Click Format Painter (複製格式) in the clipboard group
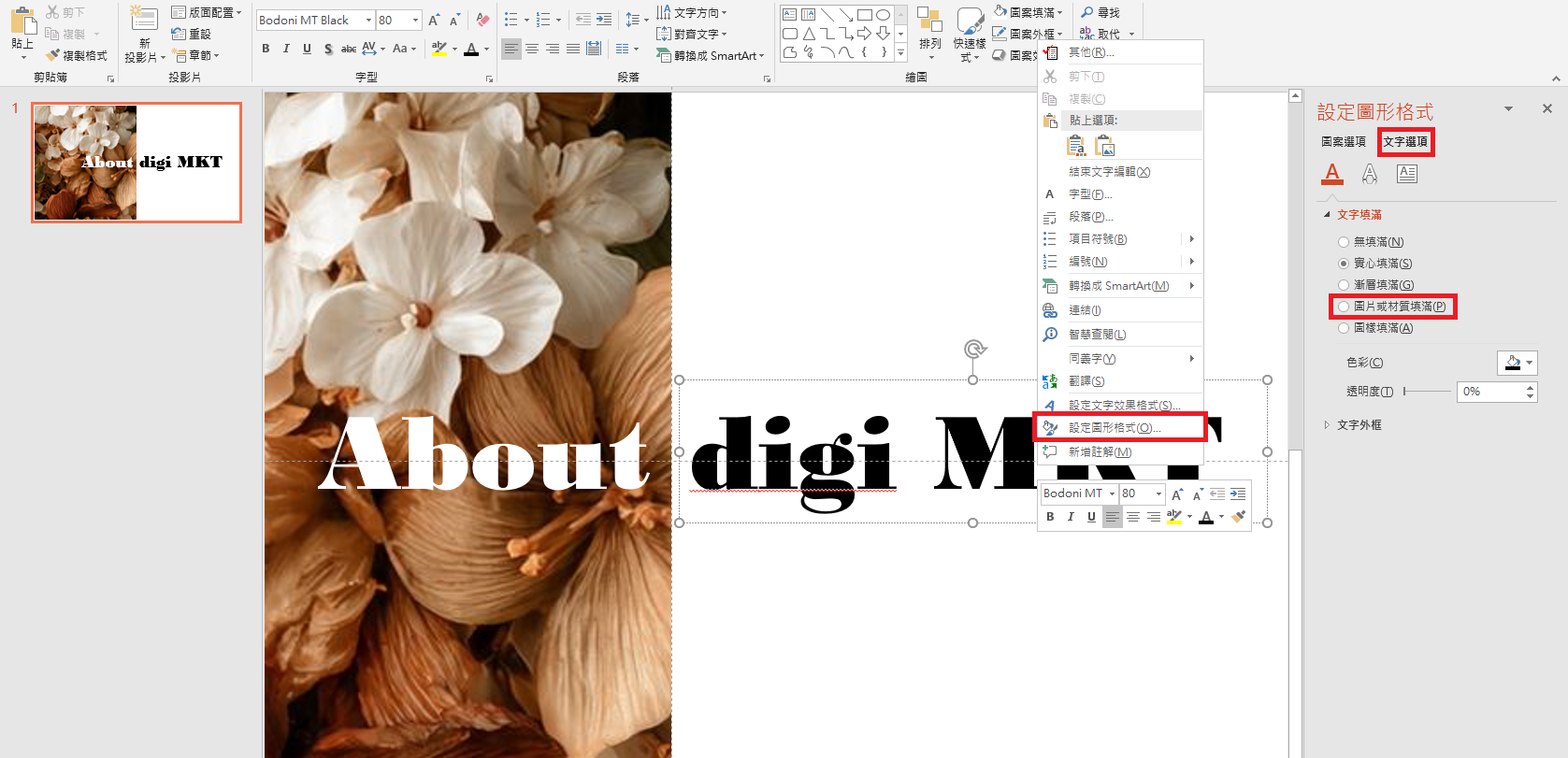 [77, 55]
